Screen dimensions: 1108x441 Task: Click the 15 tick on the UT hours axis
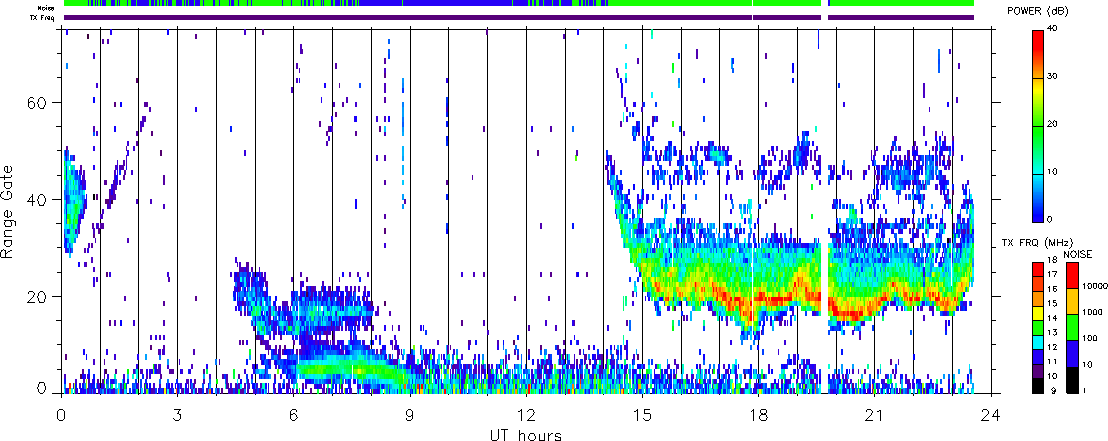click(x=642, y=414)
